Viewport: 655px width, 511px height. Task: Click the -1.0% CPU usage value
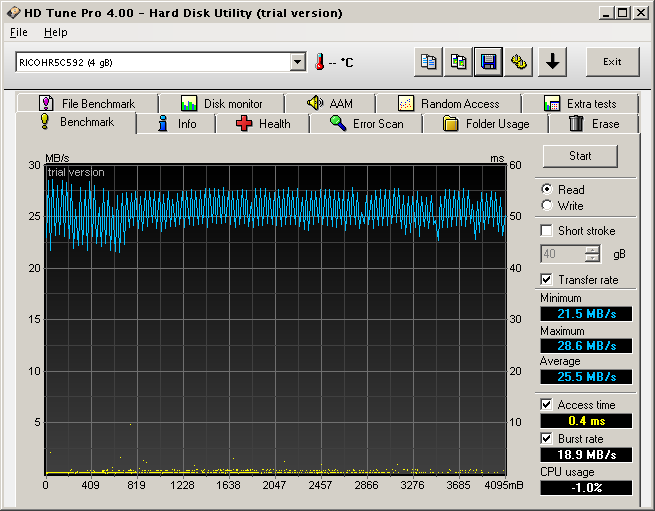pos(586,488)
